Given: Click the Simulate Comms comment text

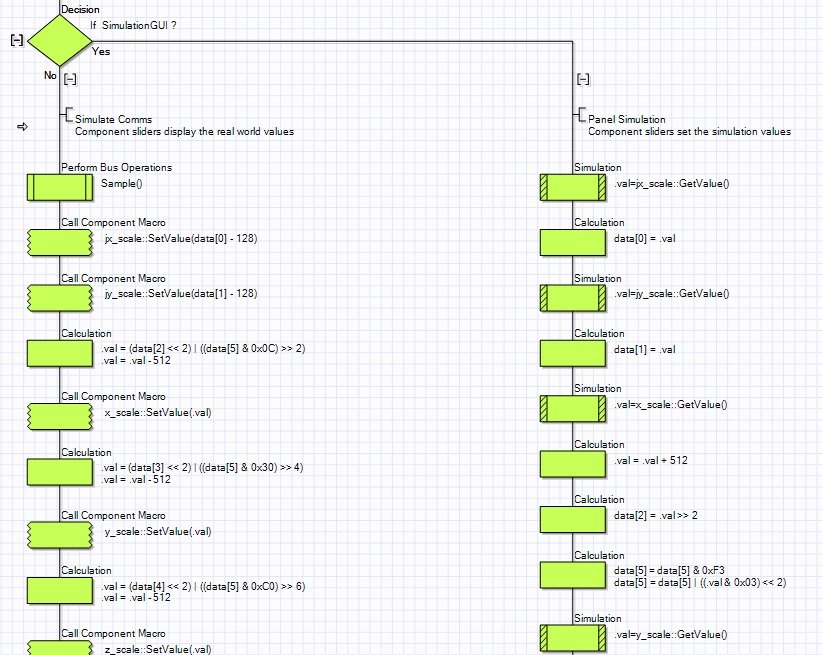Looking at the screenshot, I should point(114,119).
